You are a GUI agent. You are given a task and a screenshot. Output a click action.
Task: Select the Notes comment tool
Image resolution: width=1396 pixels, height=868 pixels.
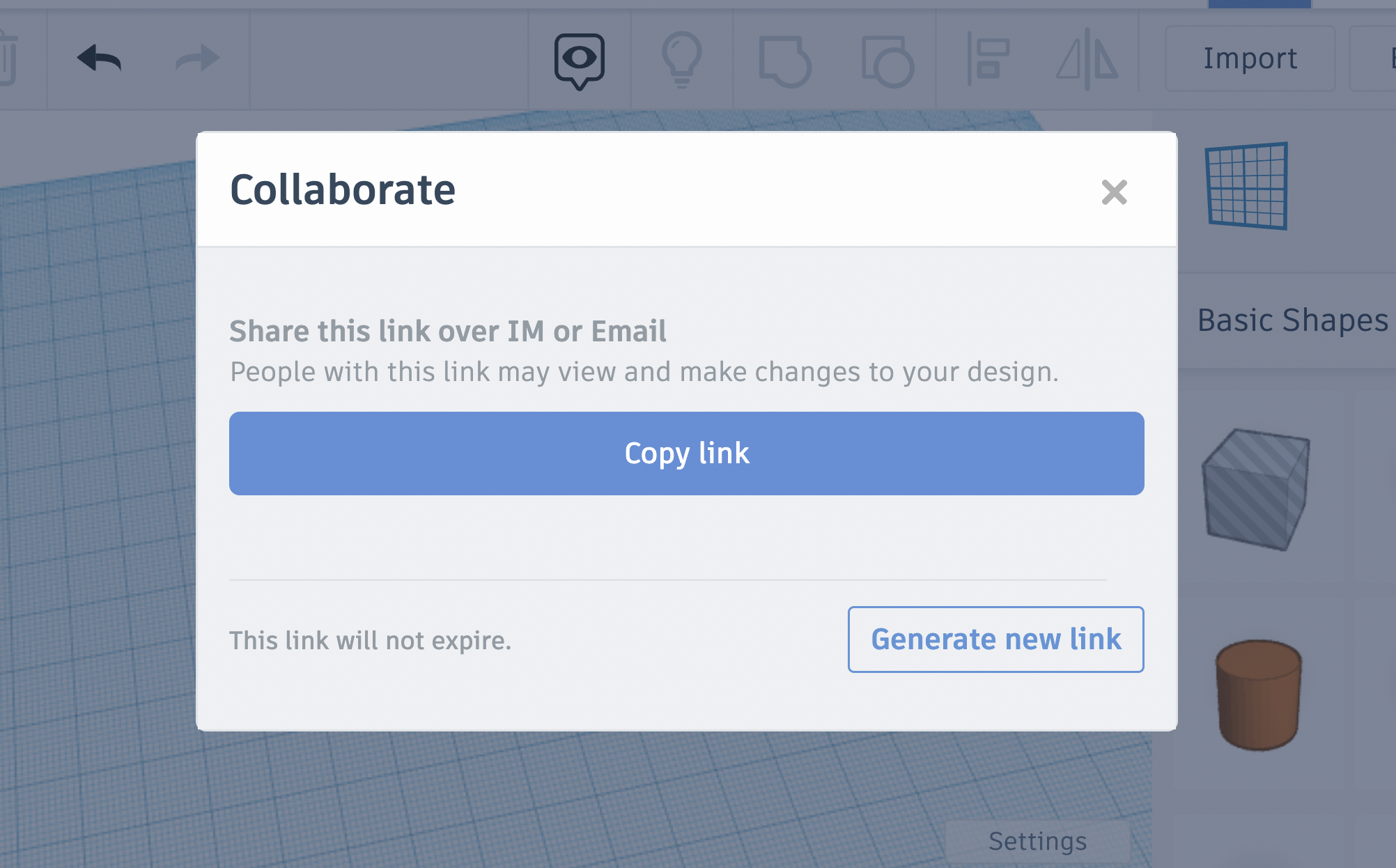pos(580,59)
